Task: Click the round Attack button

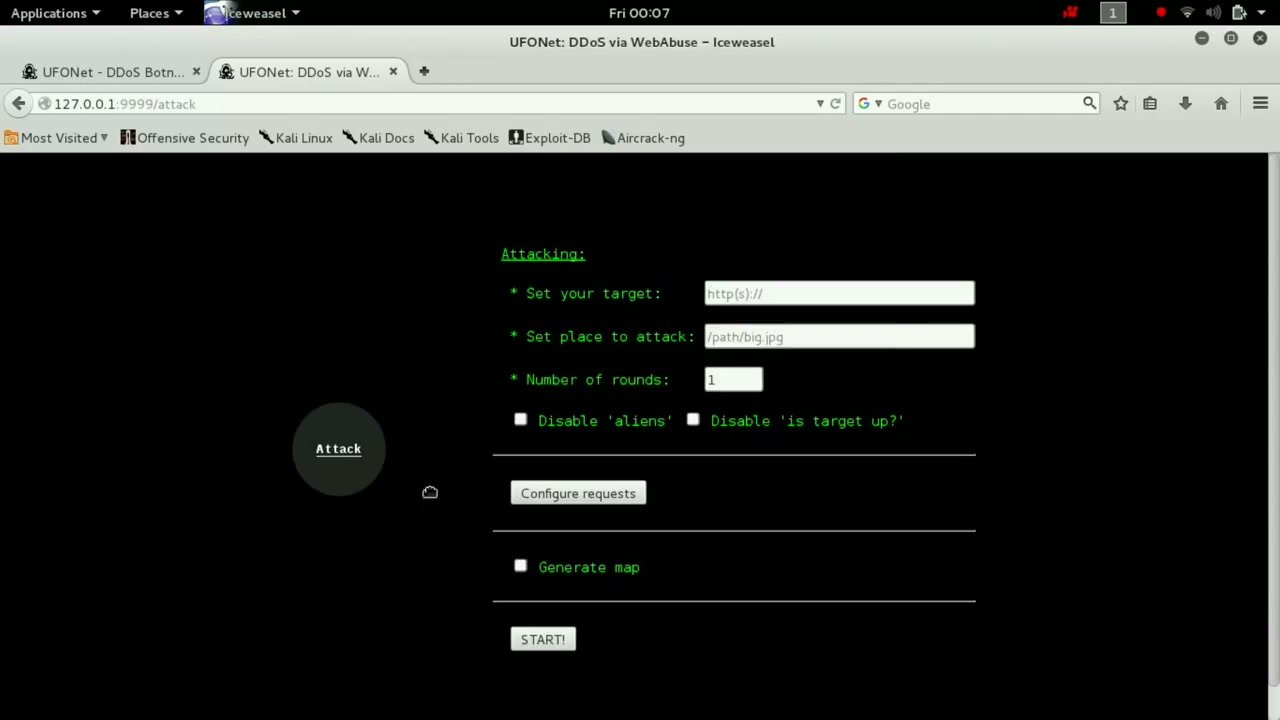Action: coord(339,449)
